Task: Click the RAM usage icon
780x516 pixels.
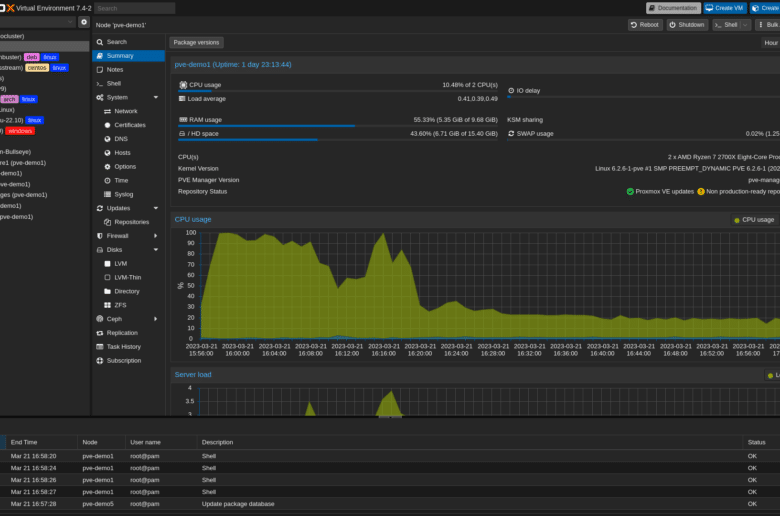Action: tap(183, 120)
